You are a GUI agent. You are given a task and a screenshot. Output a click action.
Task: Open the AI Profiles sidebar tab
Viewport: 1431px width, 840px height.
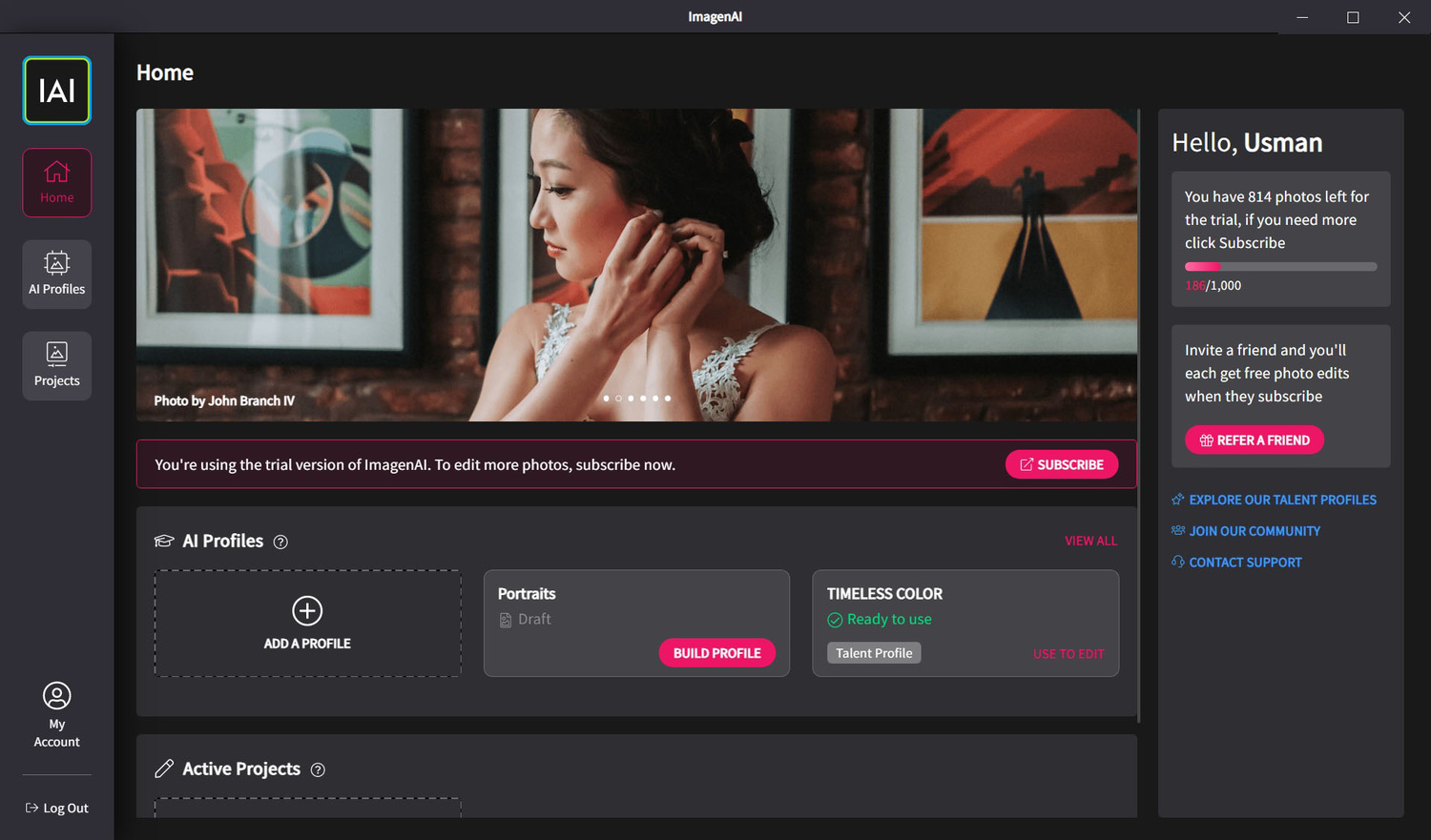pyautogui.click(x=57, y=274)
